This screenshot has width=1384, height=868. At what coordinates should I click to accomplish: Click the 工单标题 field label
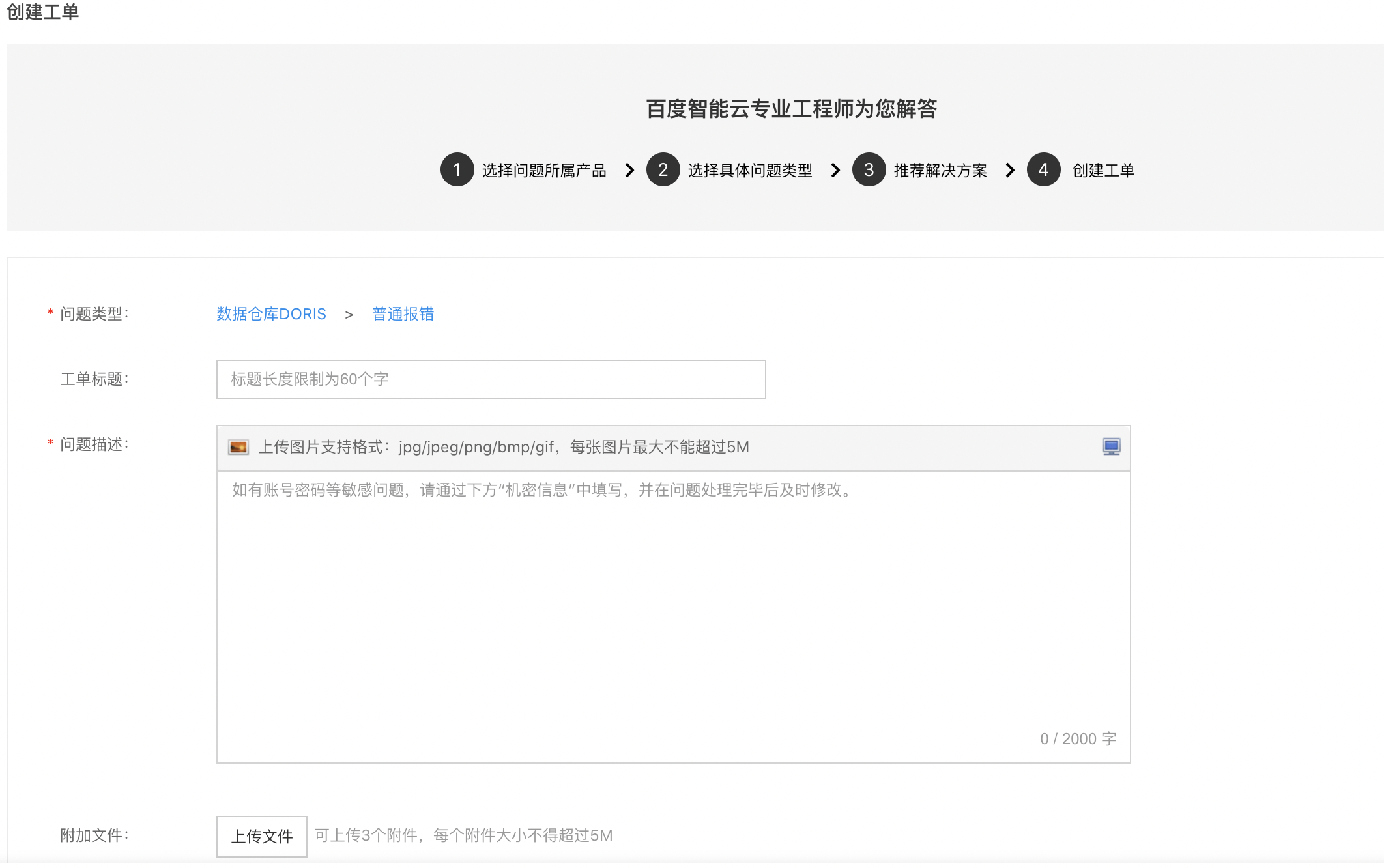point(94,379)
